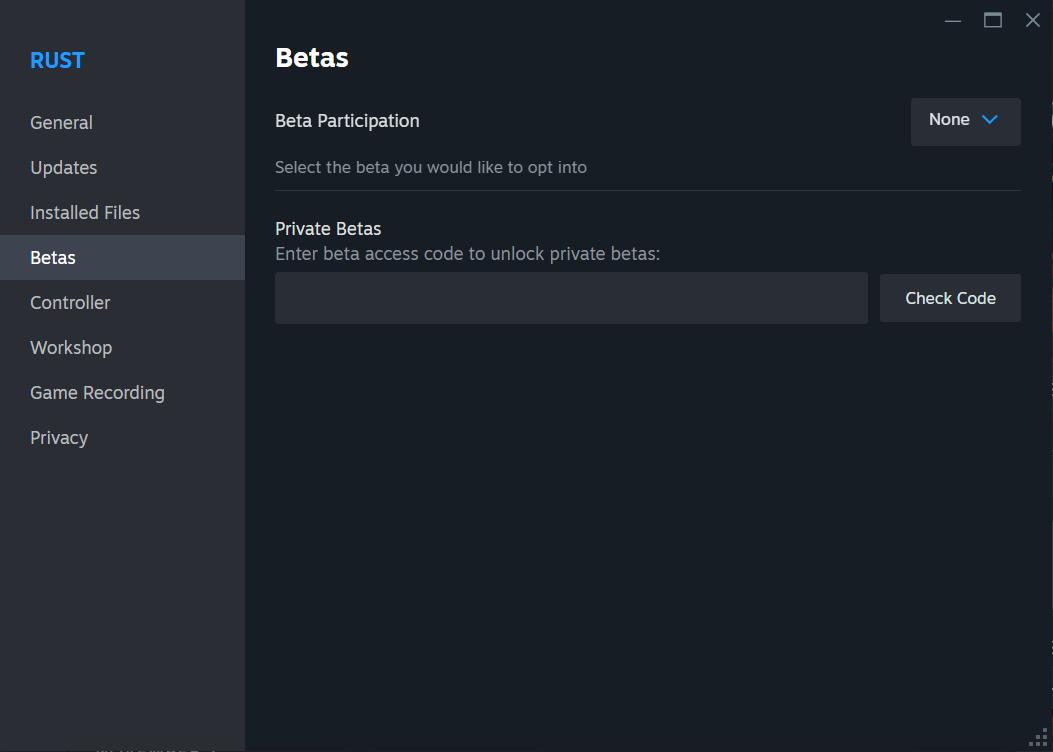Screen dimensions: 1053x752
Task: Click the Check Code button
Action: (x=950, y=297)
